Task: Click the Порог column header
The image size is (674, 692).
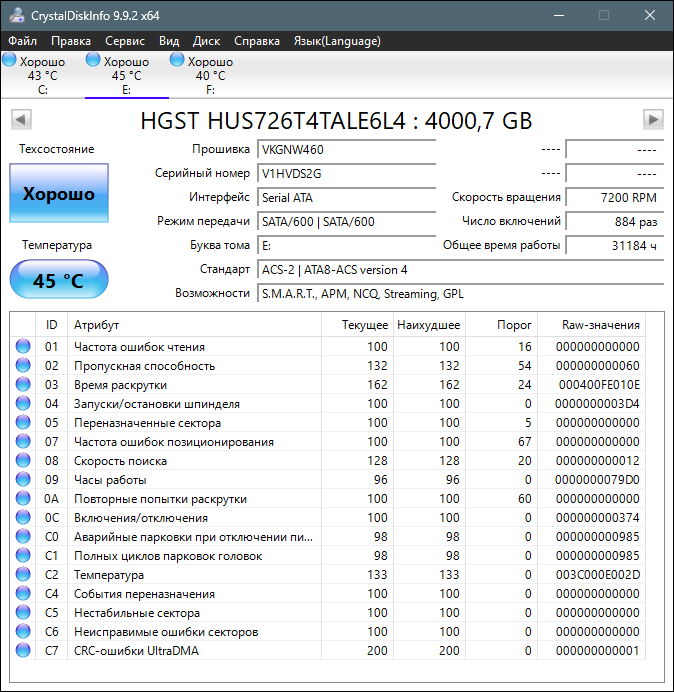Action: click(501, 325)
